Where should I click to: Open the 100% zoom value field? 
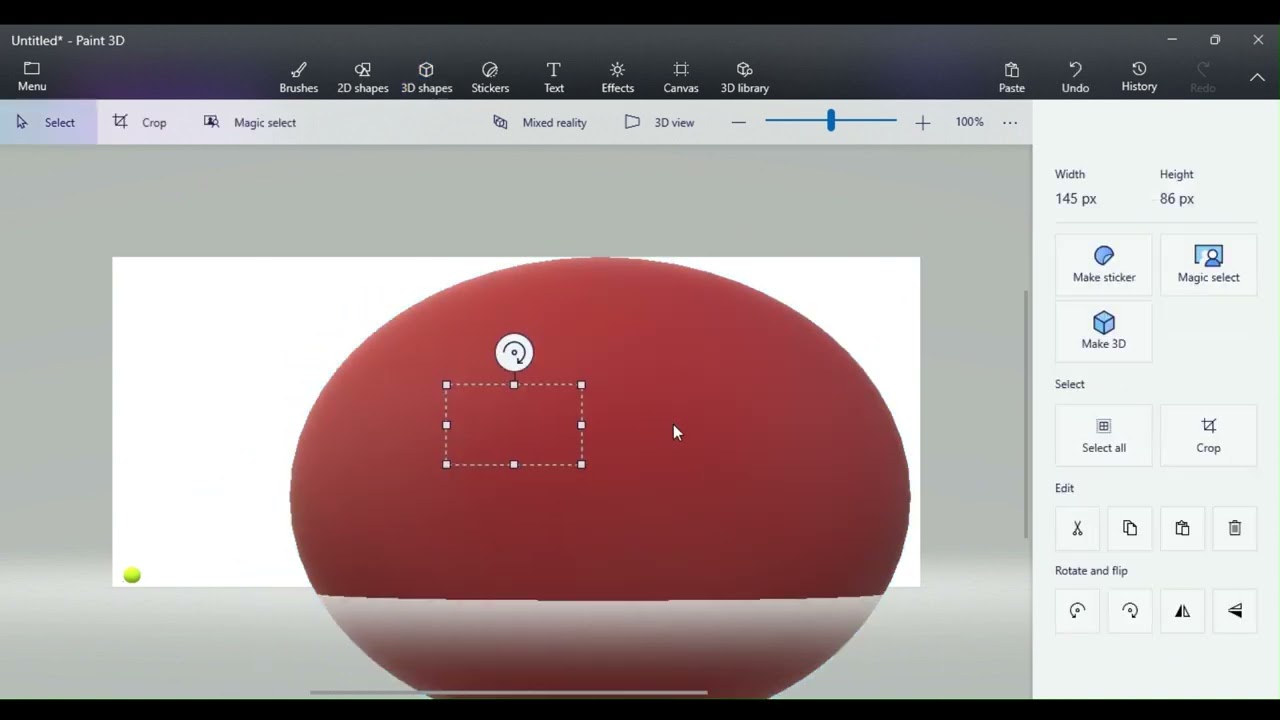(x=969, y=122)
